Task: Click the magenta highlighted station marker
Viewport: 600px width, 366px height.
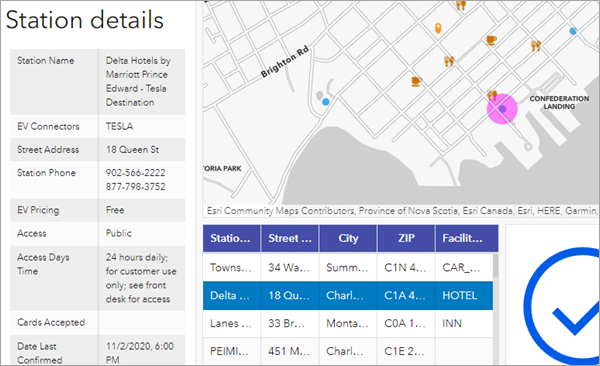Action: [502, 109]
